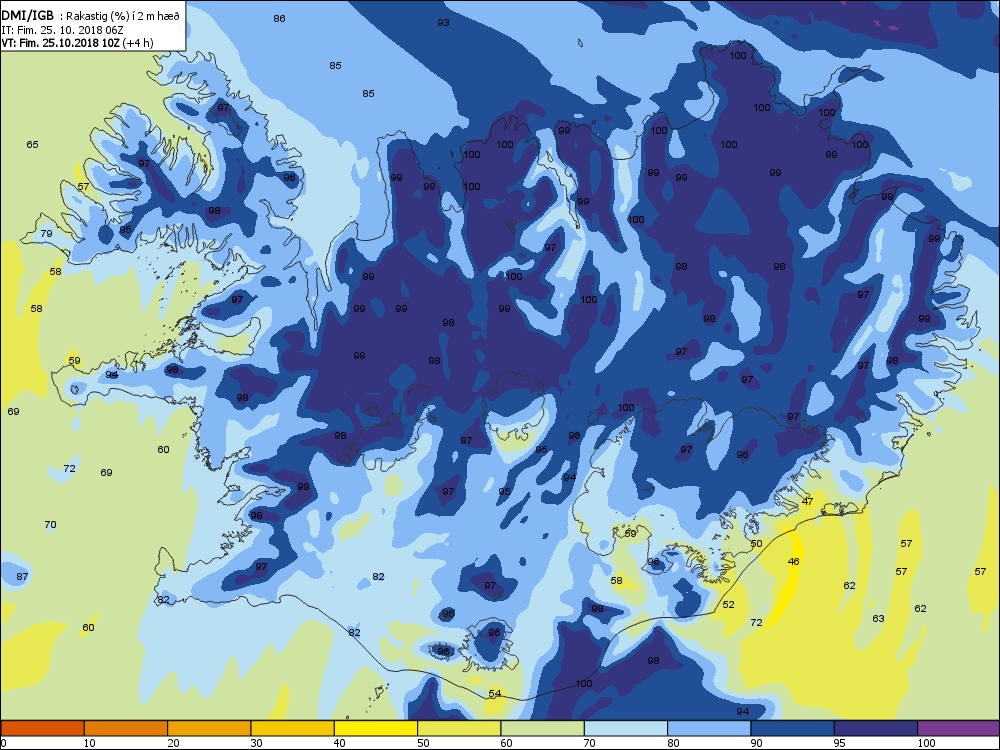1000x750 pixels.
Task: Click the '52' humidity value on the map
Action: pyautogui.click(x=728, y=604)
